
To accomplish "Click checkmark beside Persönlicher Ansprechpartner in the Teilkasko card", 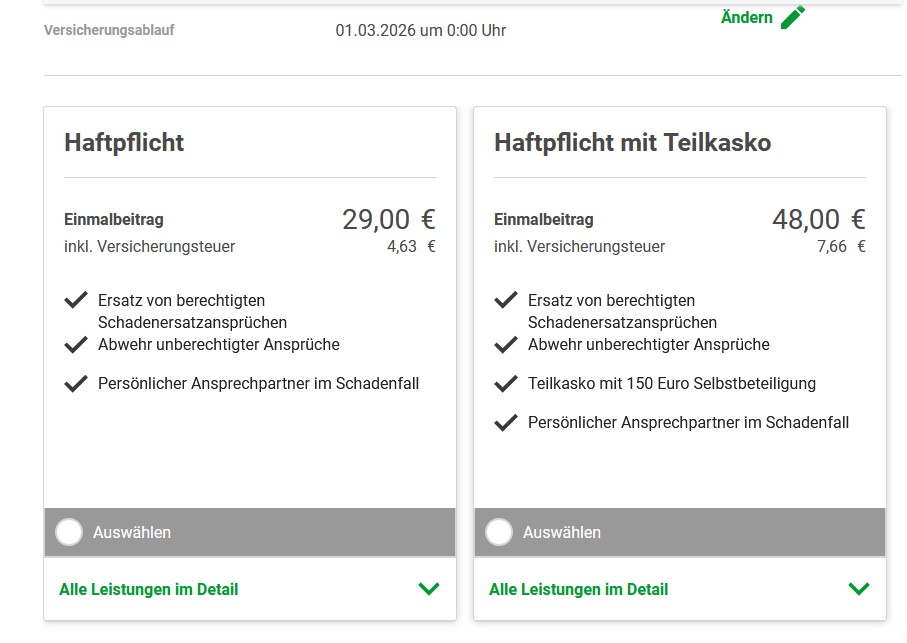I will coord(506,423).
